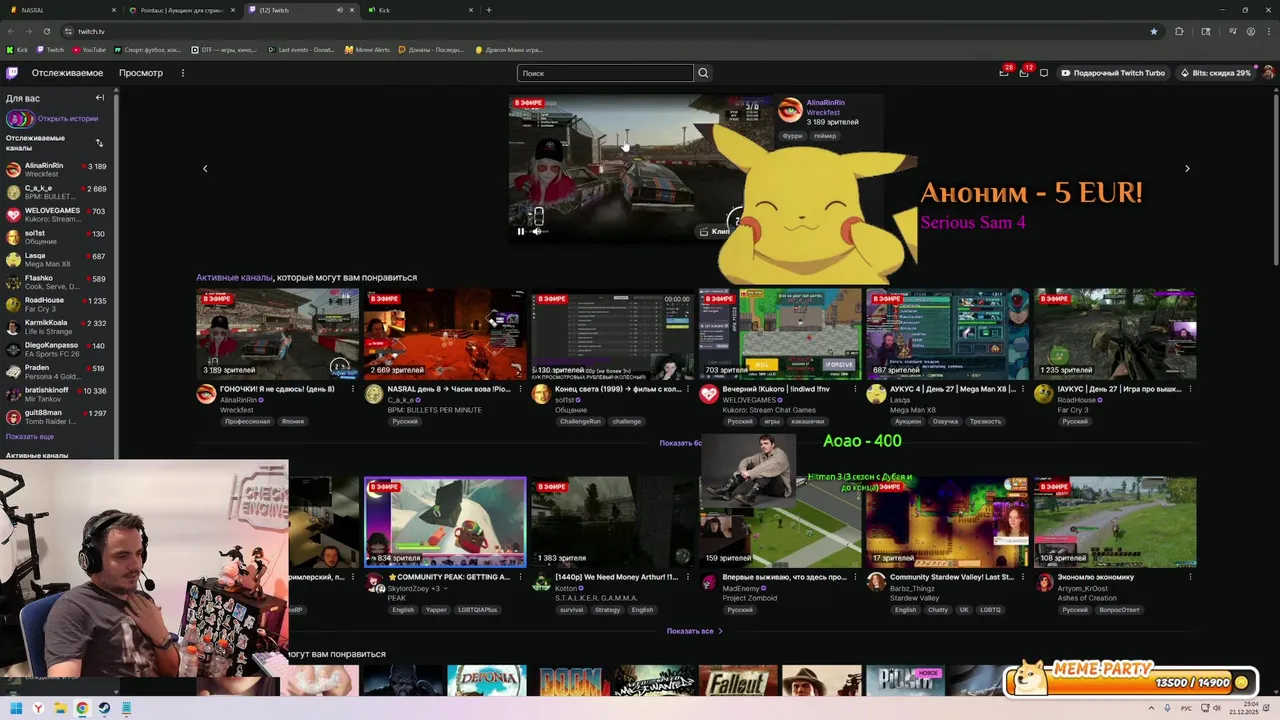Open the COMMUNITY PEAK stream thumbnail
Image resolution: width=1280 pixels, height=720 pixels.
pos(445,522)
